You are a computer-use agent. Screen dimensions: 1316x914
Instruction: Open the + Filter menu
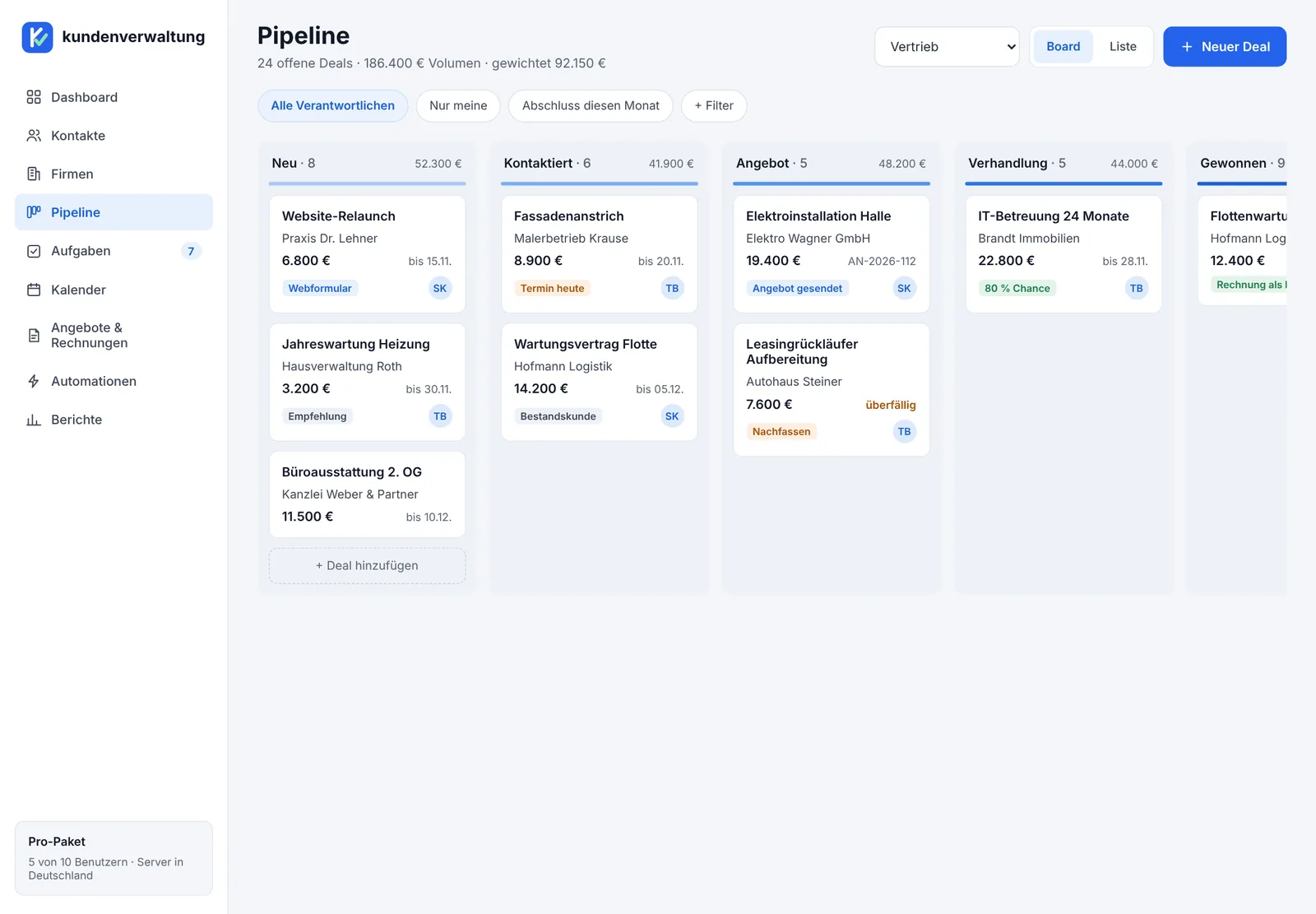coord(714,106)
